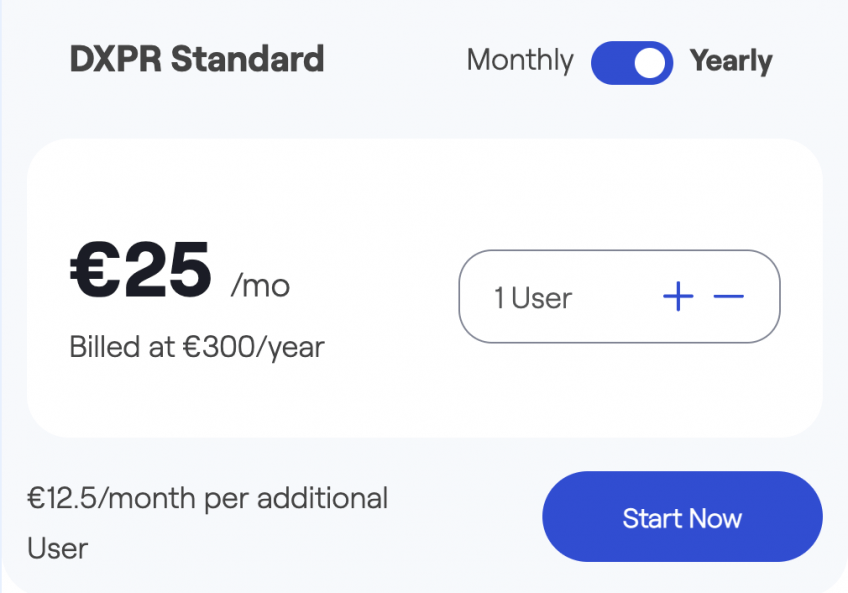The image size is (848, 593).
Task: Add a user with the plus icon
Action: (678, 296)
